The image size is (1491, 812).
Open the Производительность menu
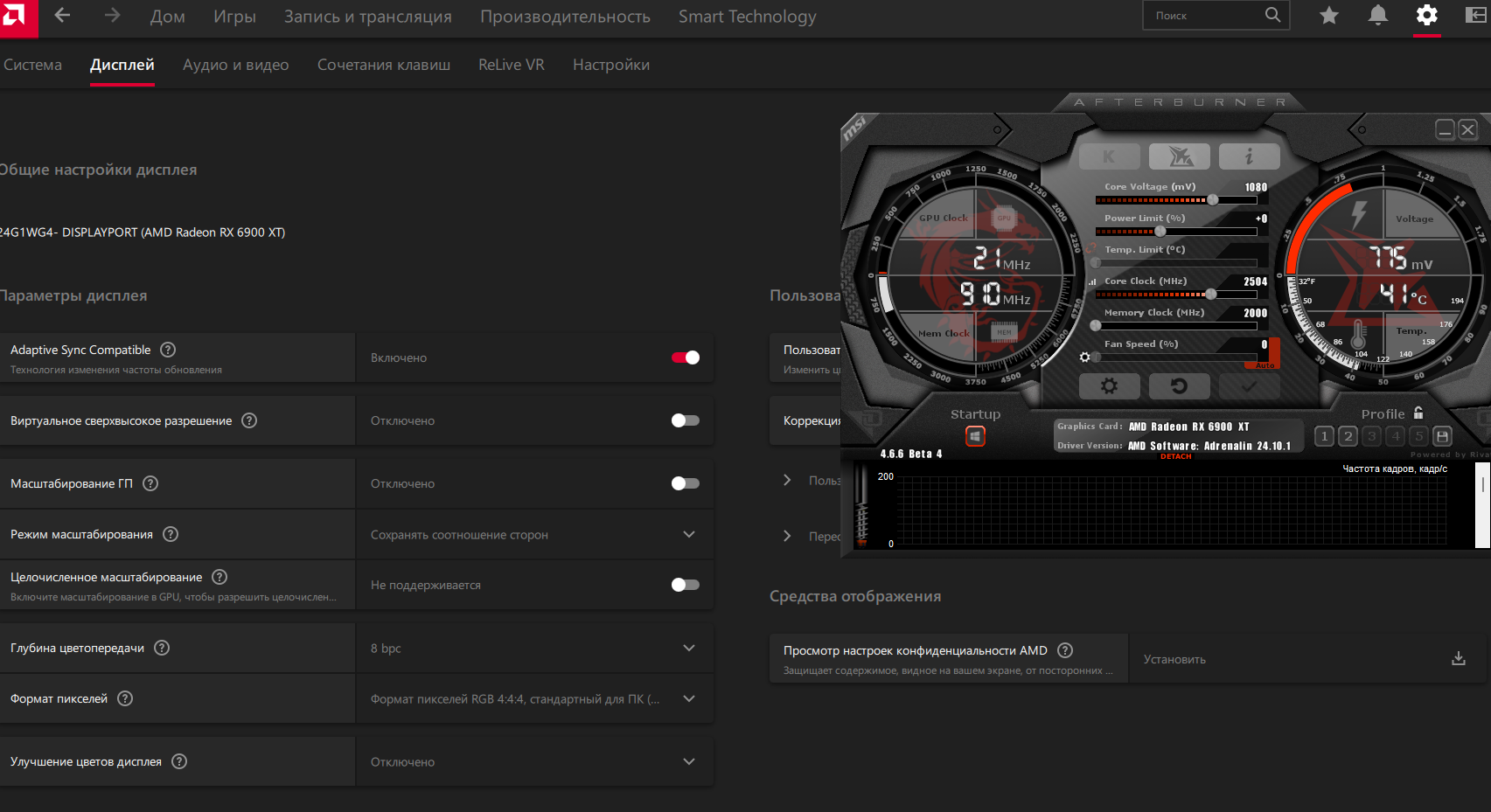565,17
